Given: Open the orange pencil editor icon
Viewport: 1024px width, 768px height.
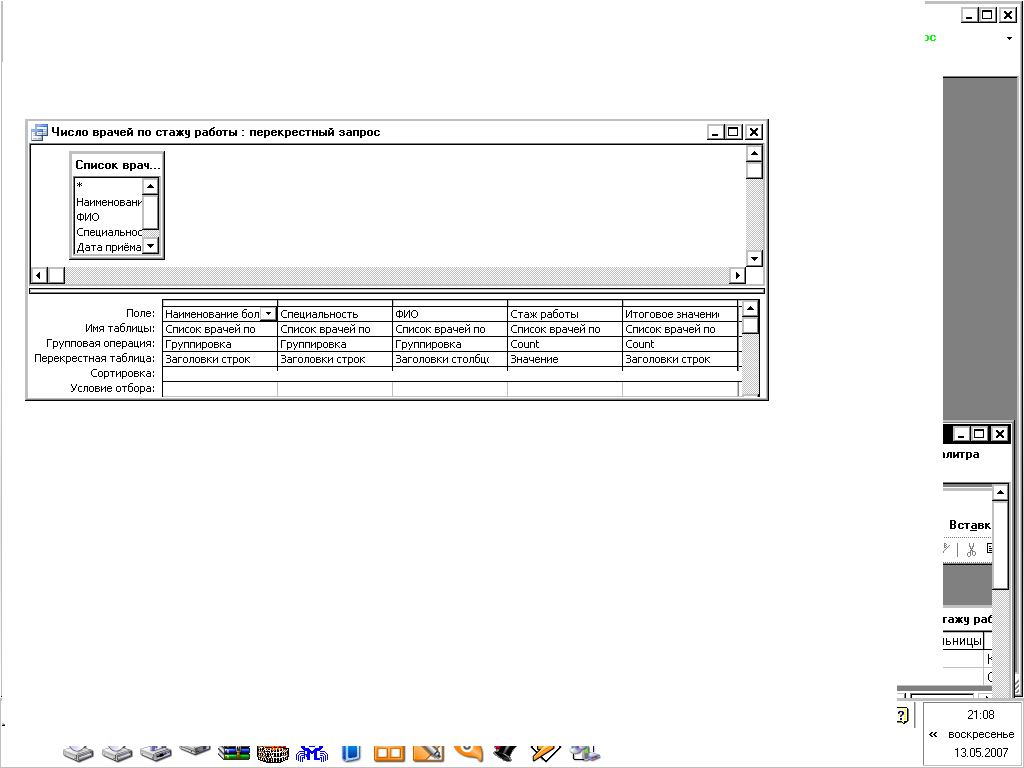Looking at the screenshot, I should [428, 754].
